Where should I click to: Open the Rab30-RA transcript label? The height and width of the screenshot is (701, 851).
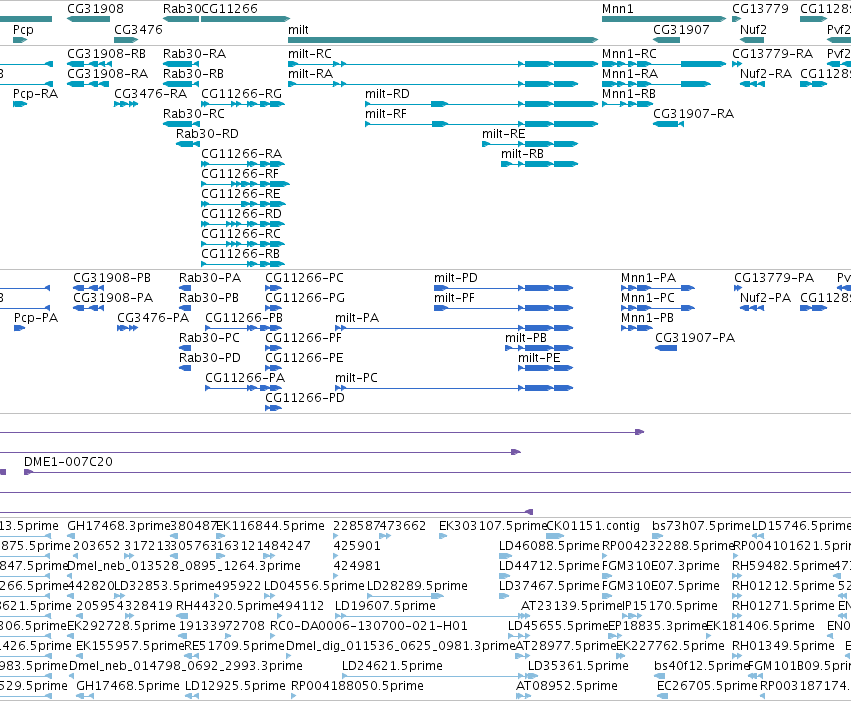coord(195,54)
